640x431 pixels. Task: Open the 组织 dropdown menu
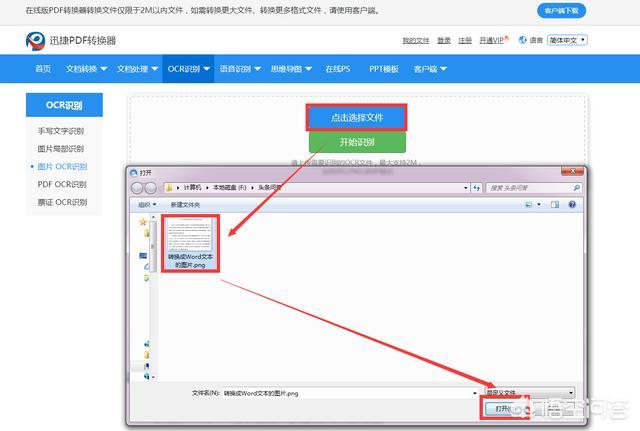coord(147,204)
